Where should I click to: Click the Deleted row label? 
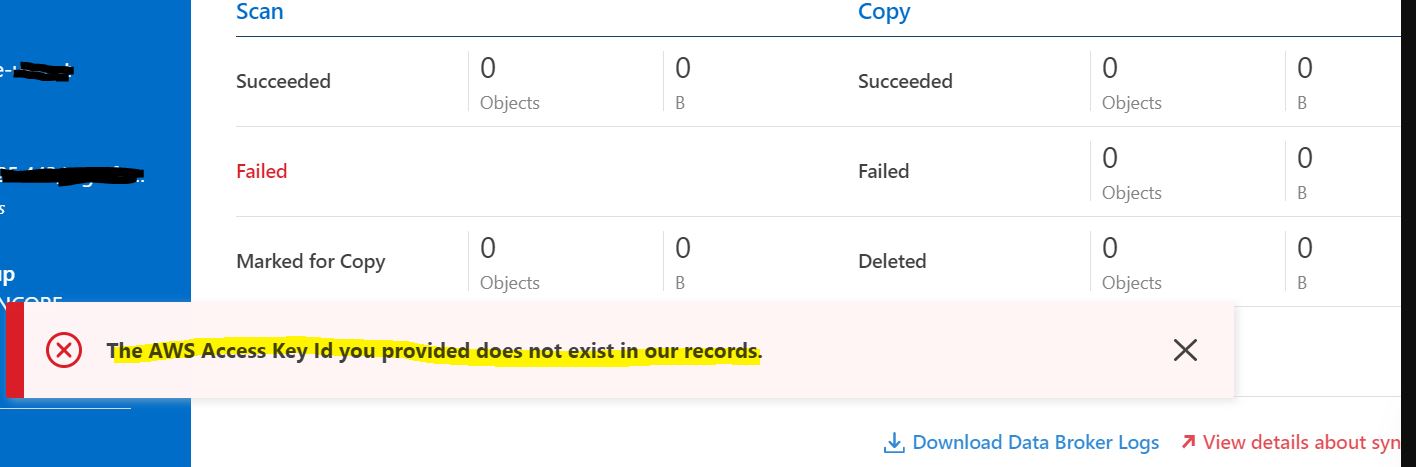click(x=892, y=261)
